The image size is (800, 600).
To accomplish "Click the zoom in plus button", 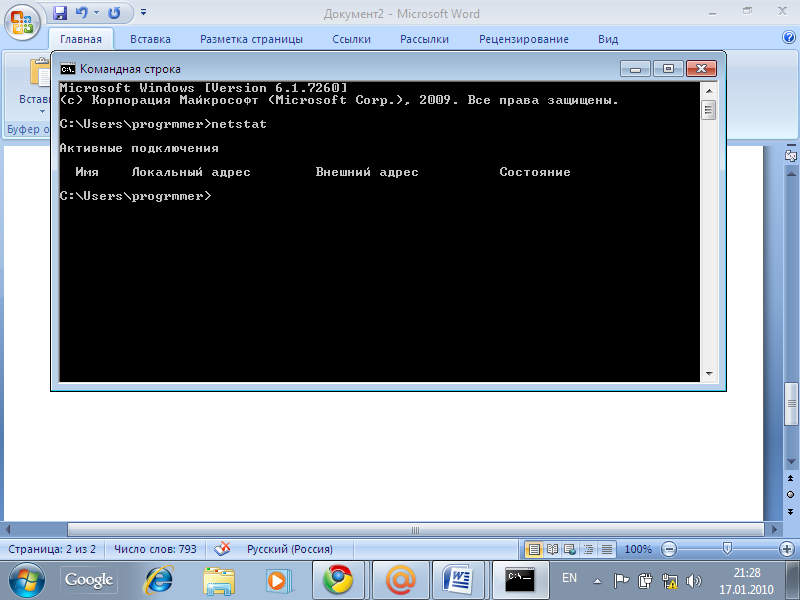I will coord(787,549).
